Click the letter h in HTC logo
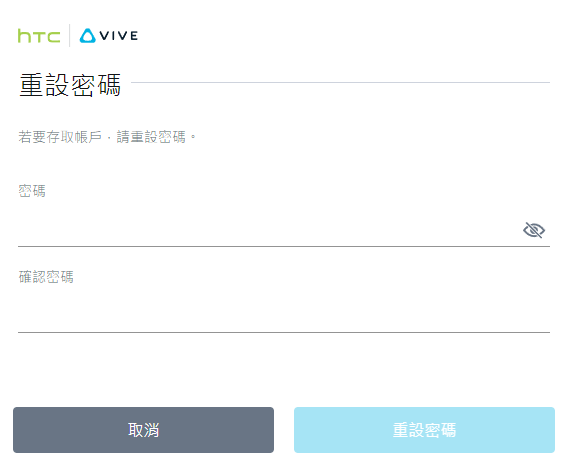The height and width of the screenshot is (463, 572). tap(23, 36)
